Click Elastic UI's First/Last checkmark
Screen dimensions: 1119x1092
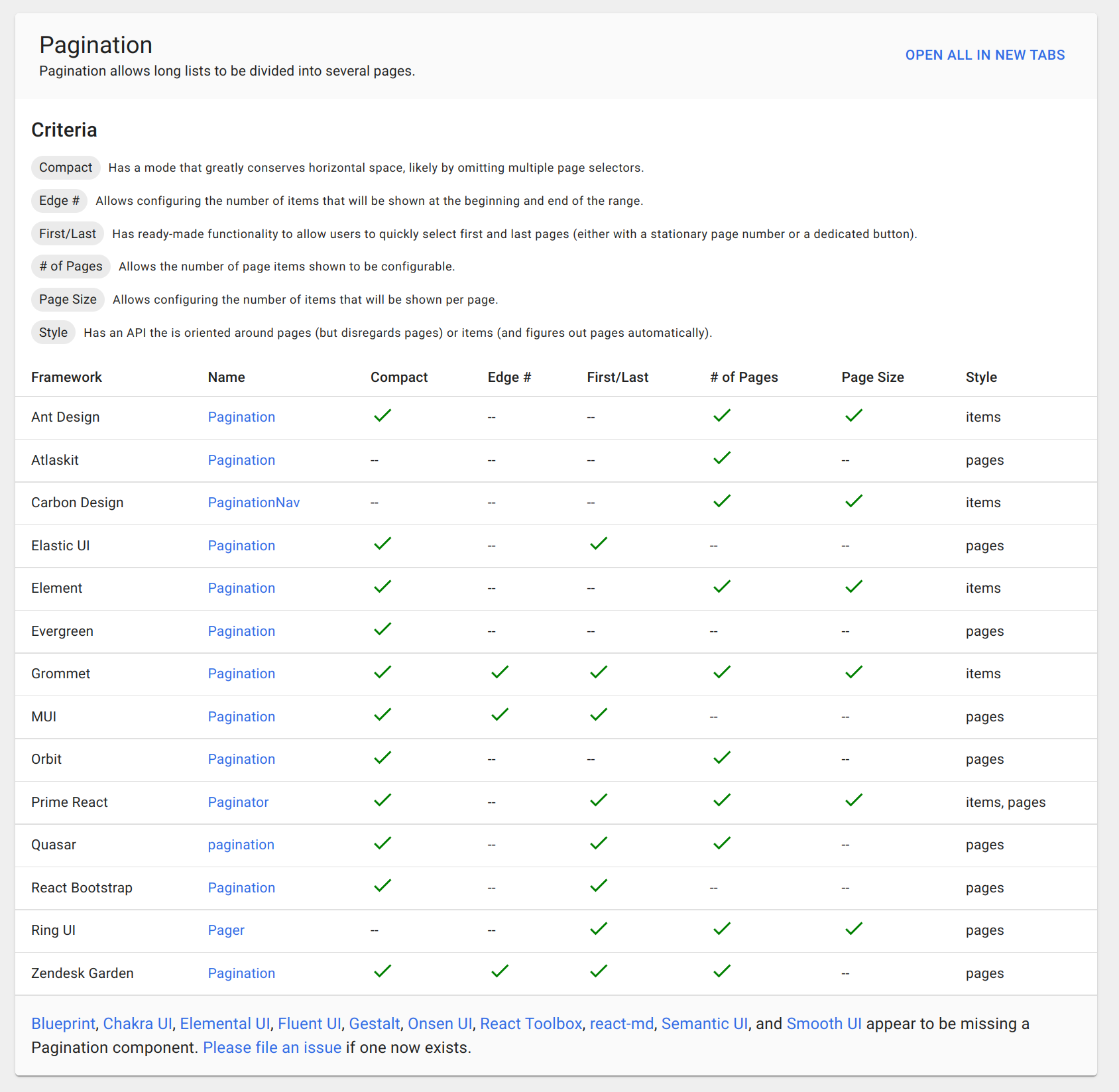click(x=598, y=544)
